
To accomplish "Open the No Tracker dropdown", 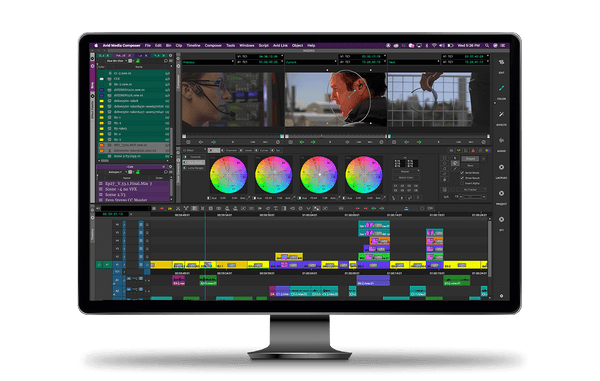I will [x=471, y=189].
